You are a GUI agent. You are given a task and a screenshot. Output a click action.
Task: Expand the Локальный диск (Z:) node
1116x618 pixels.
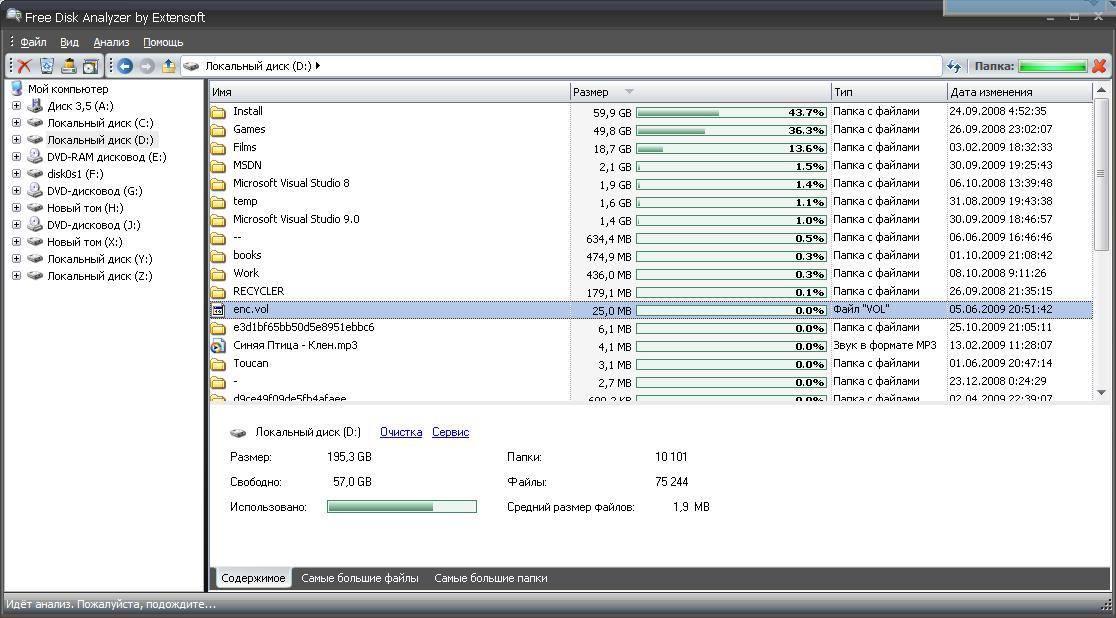tap(16, 276)
